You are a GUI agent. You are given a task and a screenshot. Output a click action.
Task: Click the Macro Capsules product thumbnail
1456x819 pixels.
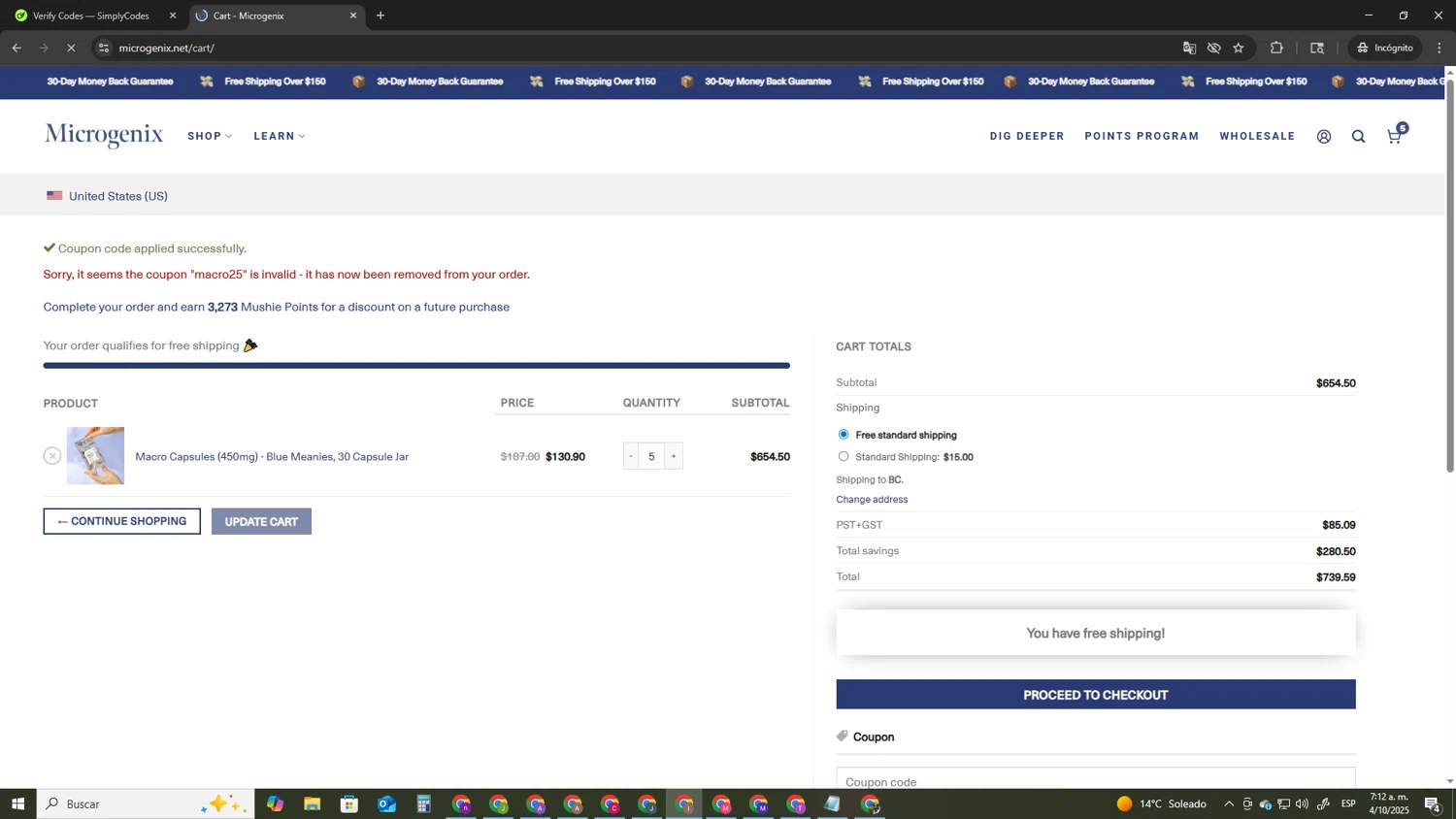click(x=95, y=456)
